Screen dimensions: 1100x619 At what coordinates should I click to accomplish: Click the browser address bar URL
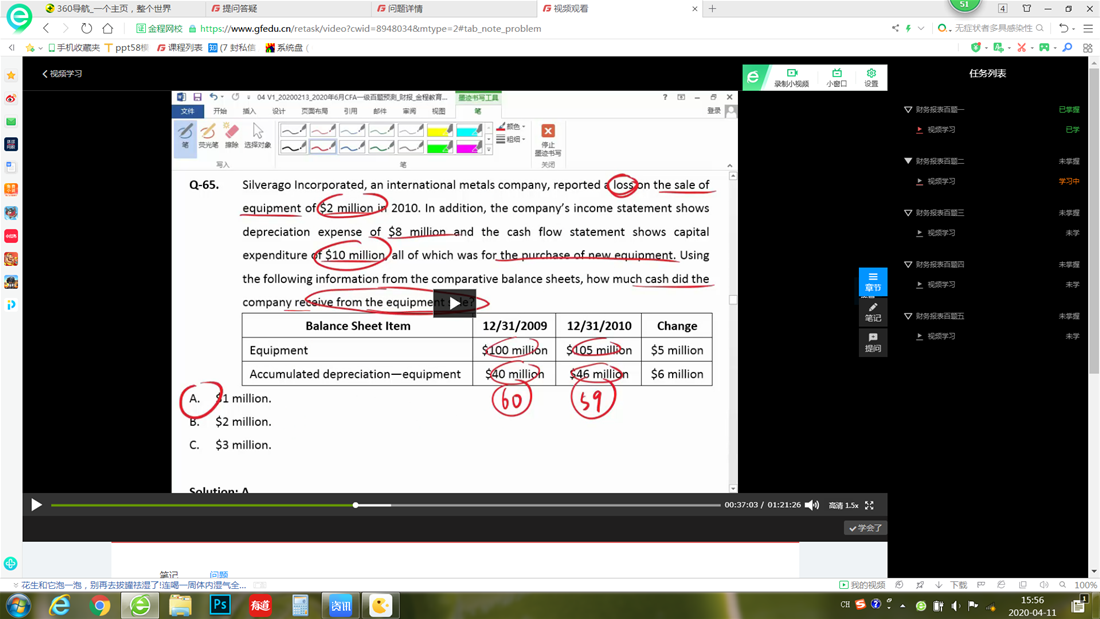click(x=370, y=29)
